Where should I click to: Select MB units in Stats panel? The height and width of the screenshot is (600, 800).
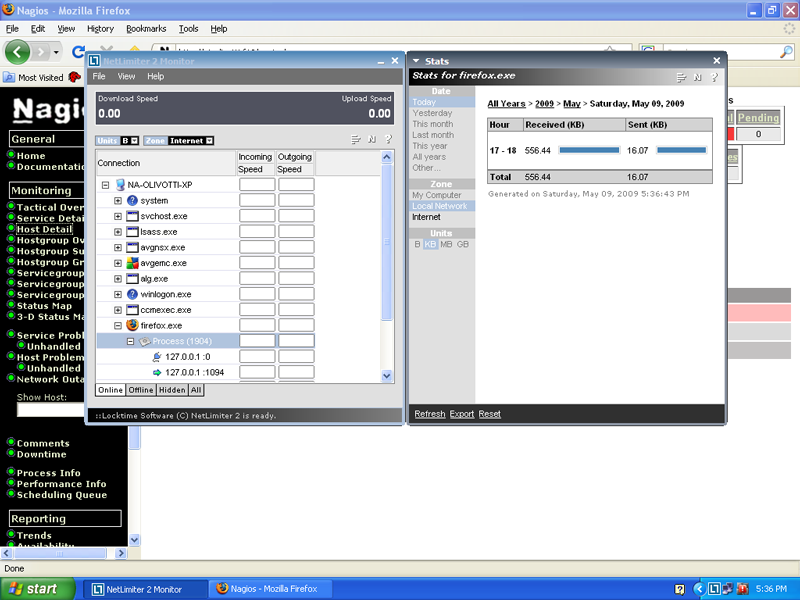pos(446,244)
